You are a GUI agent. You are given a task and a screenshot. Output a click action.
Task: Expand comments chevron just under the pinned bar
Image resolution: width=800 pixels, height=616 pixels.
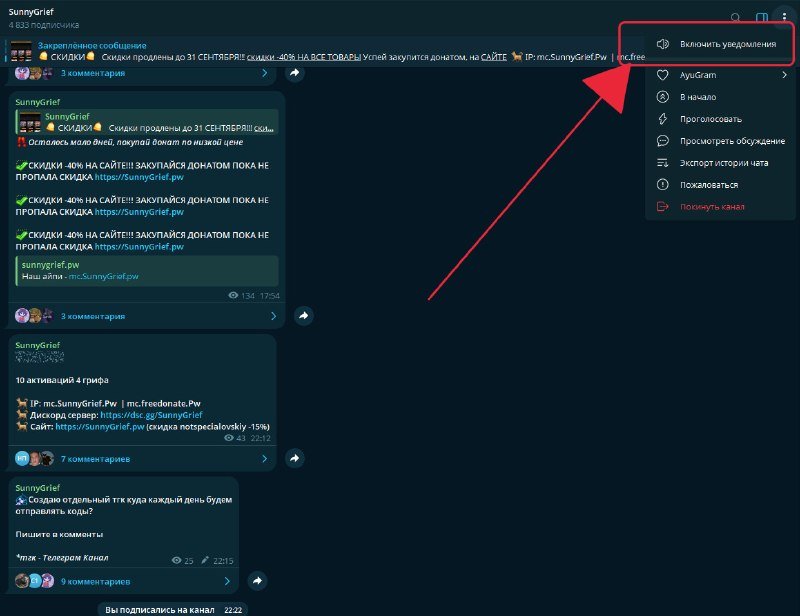(x=264, y=73)
